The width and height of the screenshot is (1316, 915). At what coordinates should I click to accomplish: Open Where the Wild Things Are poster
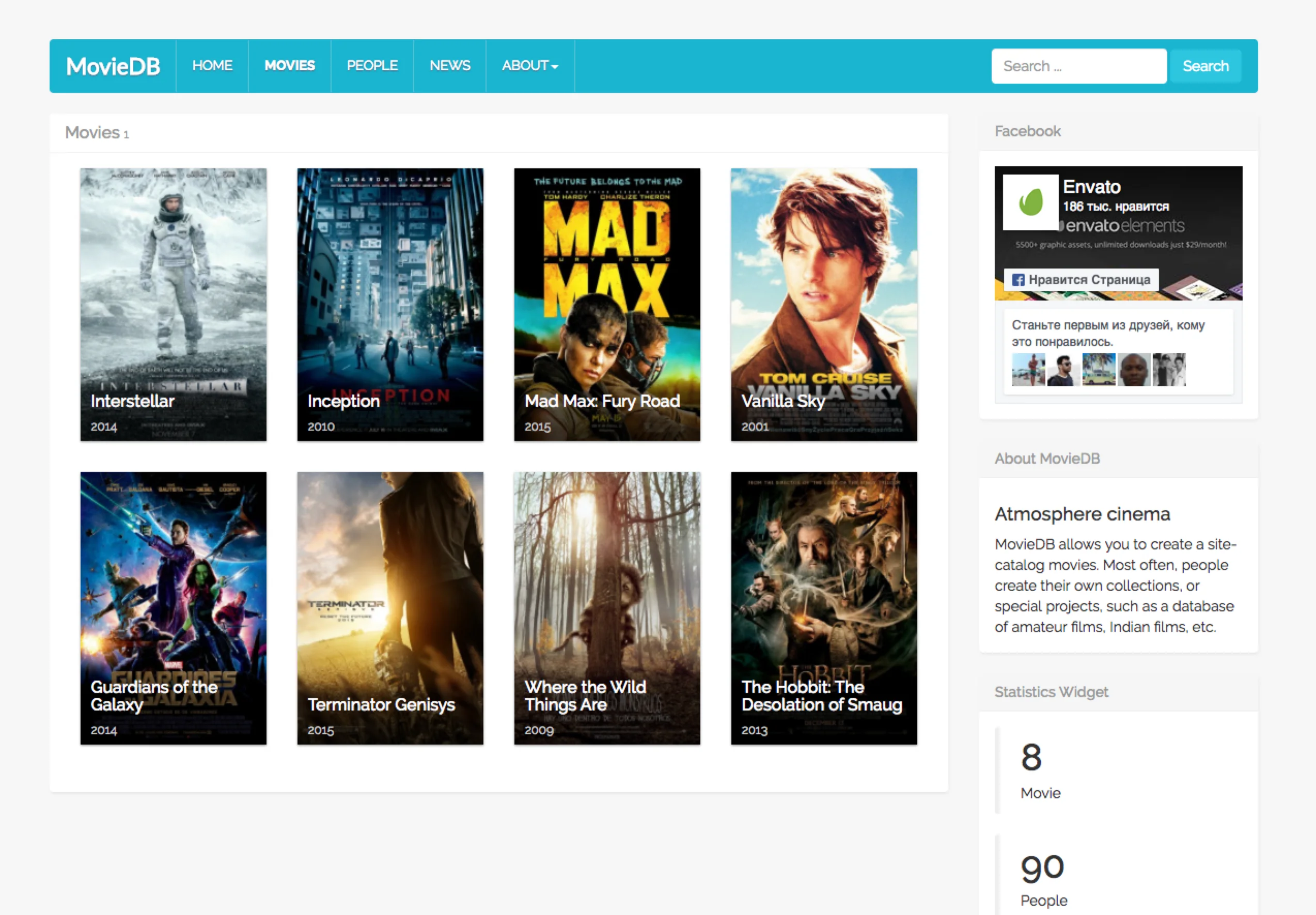[x=607, y=608]
